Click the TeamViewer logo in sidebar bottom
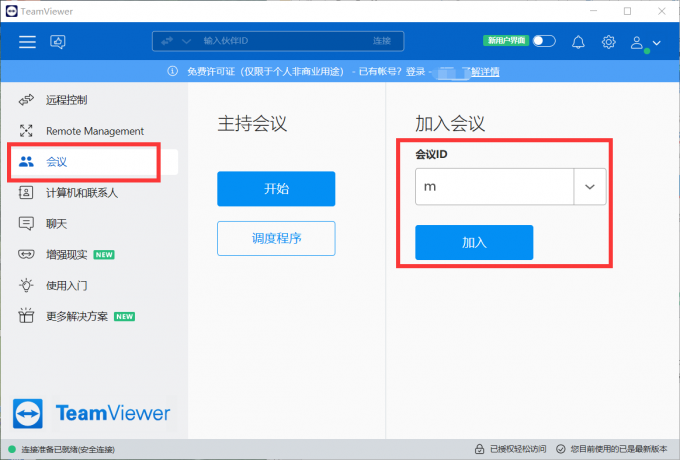Viewport: 680px width, 460px height. [92, 413]
